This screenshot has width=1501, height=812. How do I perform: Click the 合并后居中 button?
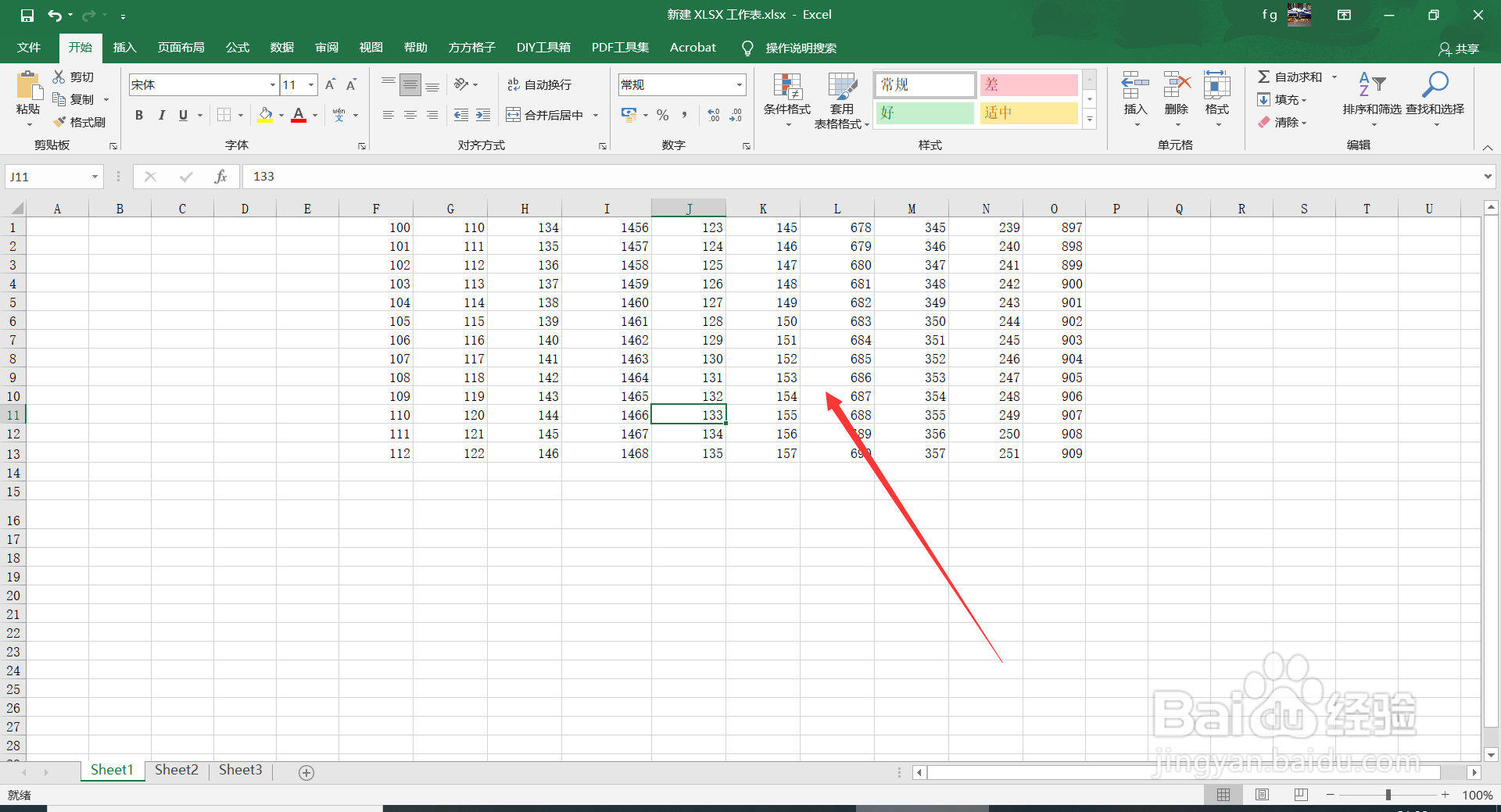pos(545,115)
